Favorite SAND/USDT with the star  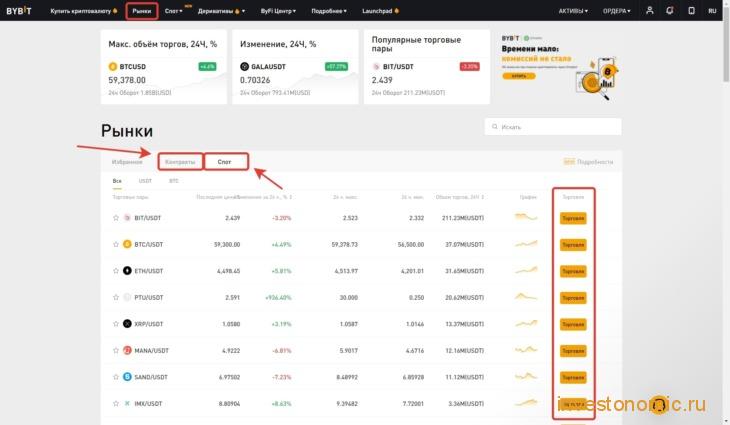point(116,377)
